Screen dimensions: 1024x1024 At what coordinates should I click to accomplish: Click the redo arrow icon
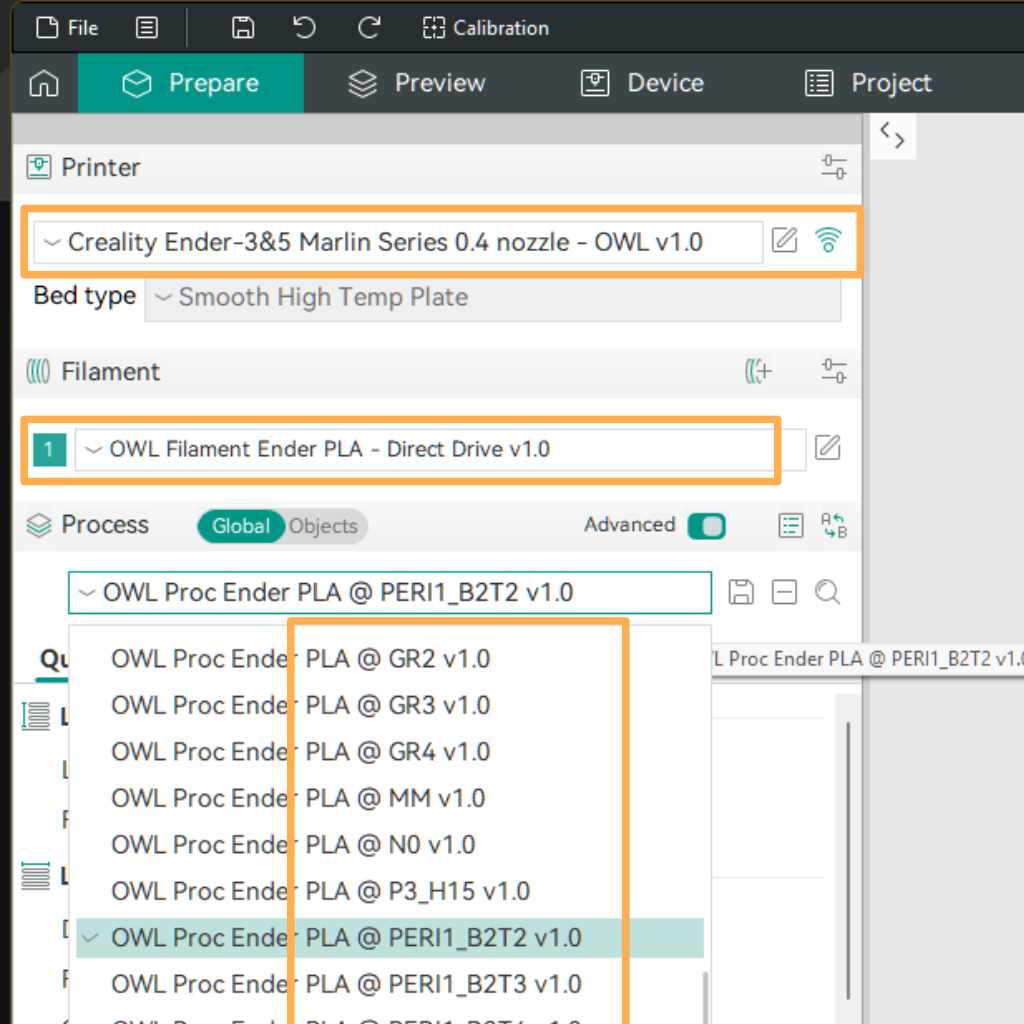pos(369,28)
